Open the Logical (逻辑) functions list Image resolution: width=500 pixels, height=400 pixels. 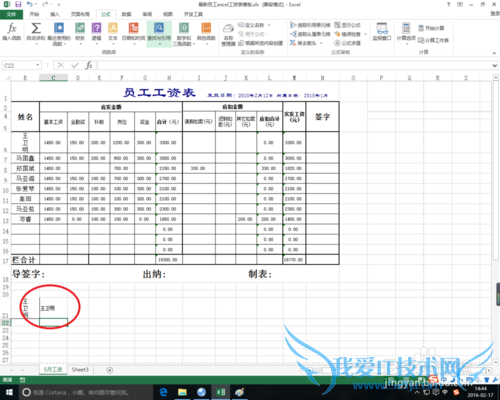pos(97,33)
